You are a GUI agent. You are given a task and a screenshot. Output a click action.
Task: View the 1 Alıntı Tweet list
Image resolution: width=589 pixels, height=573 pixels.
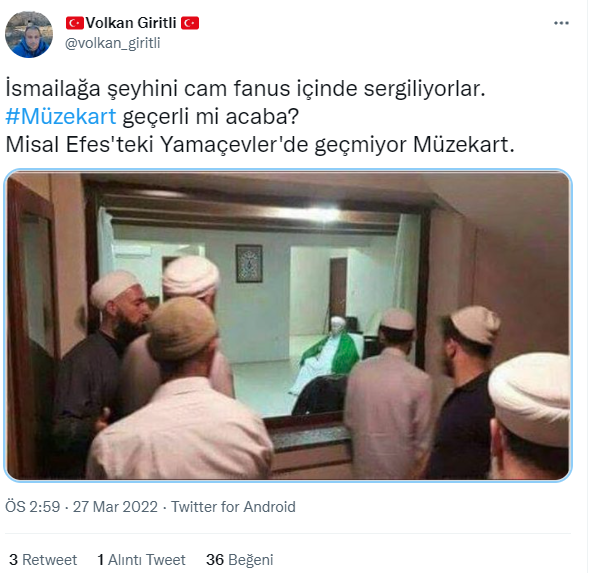point(141,560)
